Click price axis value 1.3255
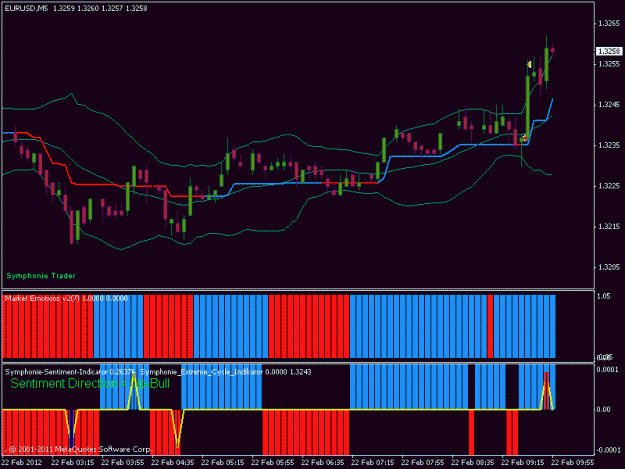 pos(609,64)
